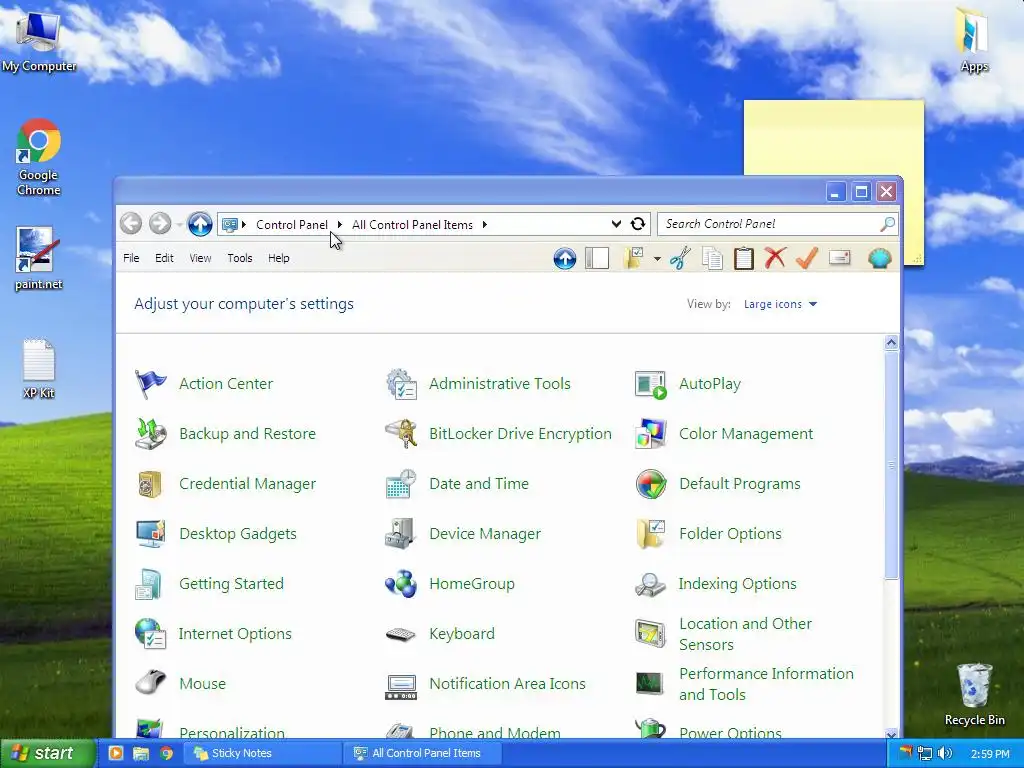Select the XP Kit desktop file
Viewport: 1024px width, 768px height.
(39, 369)
